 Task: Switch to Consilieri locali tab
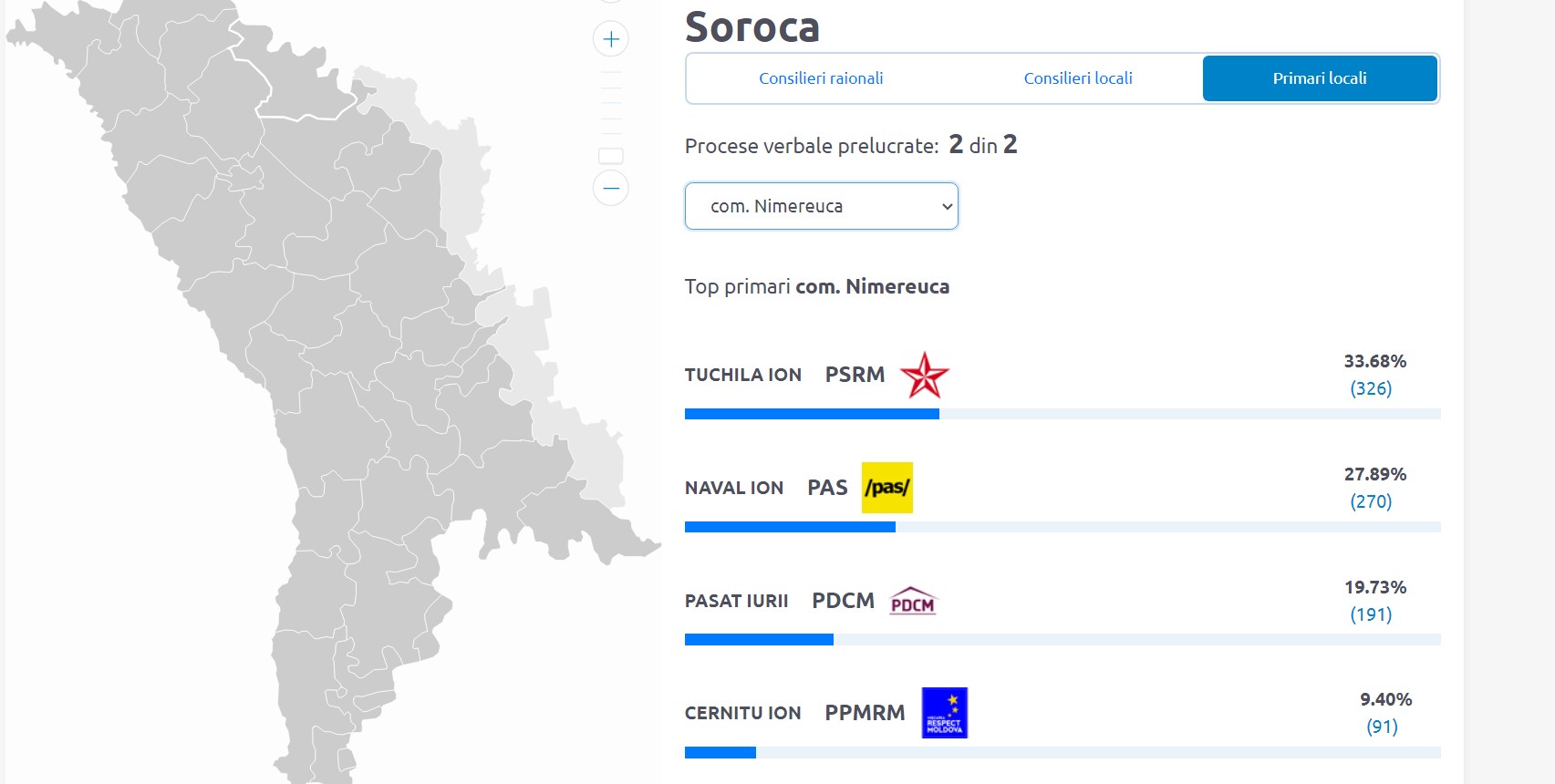pyautogui.click(x=1078, y=78)
